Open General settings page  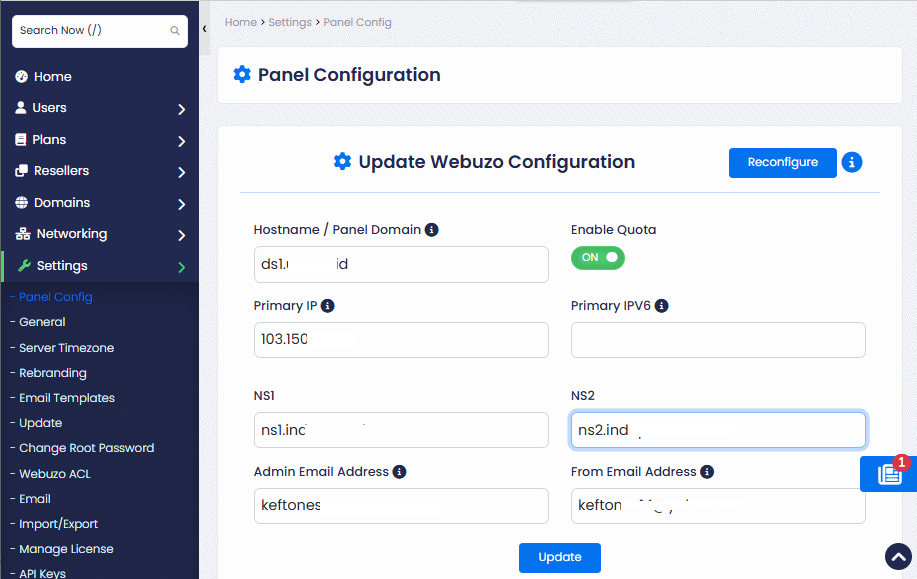pos(42,322)
